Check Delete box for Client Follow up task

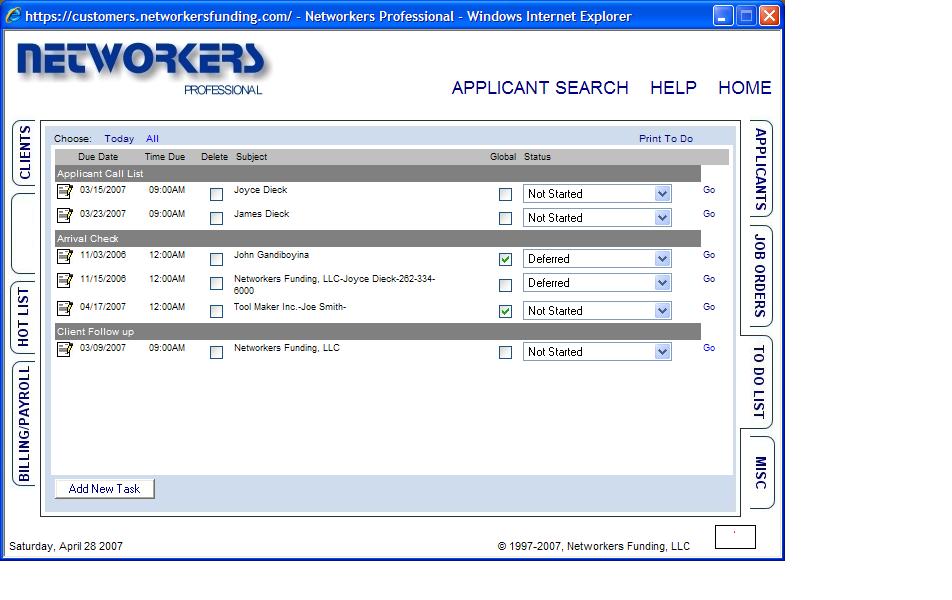[216, 352]
